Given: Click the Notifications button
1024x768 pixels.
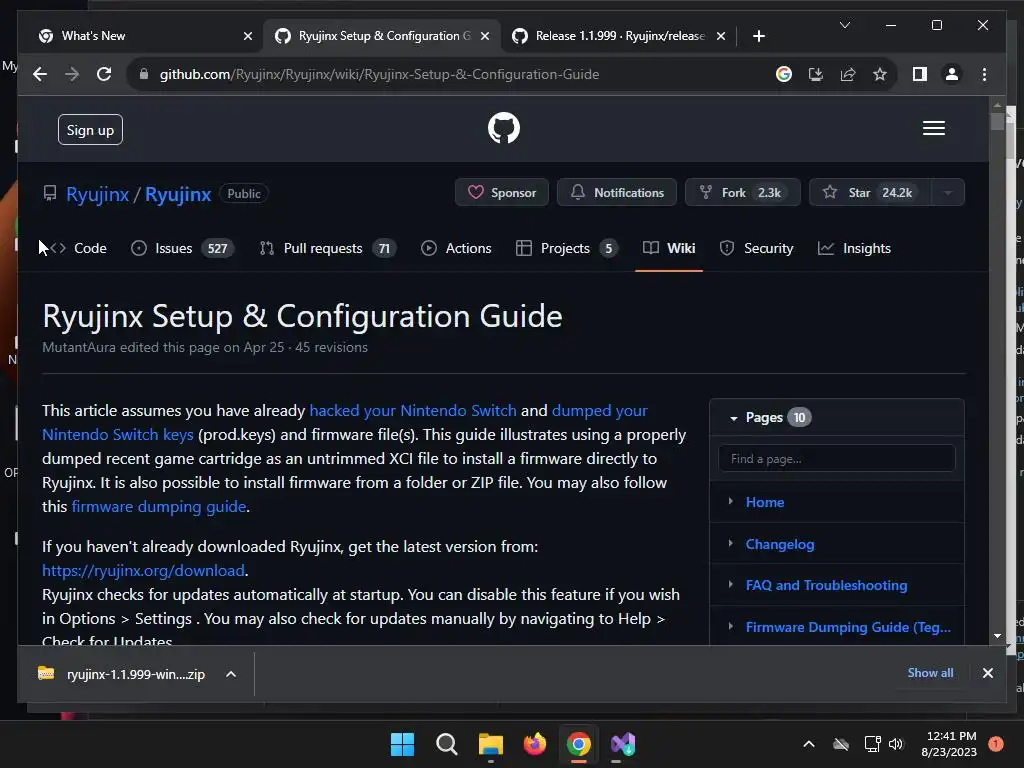Looking at the screenshot, I should pos(616,193).
